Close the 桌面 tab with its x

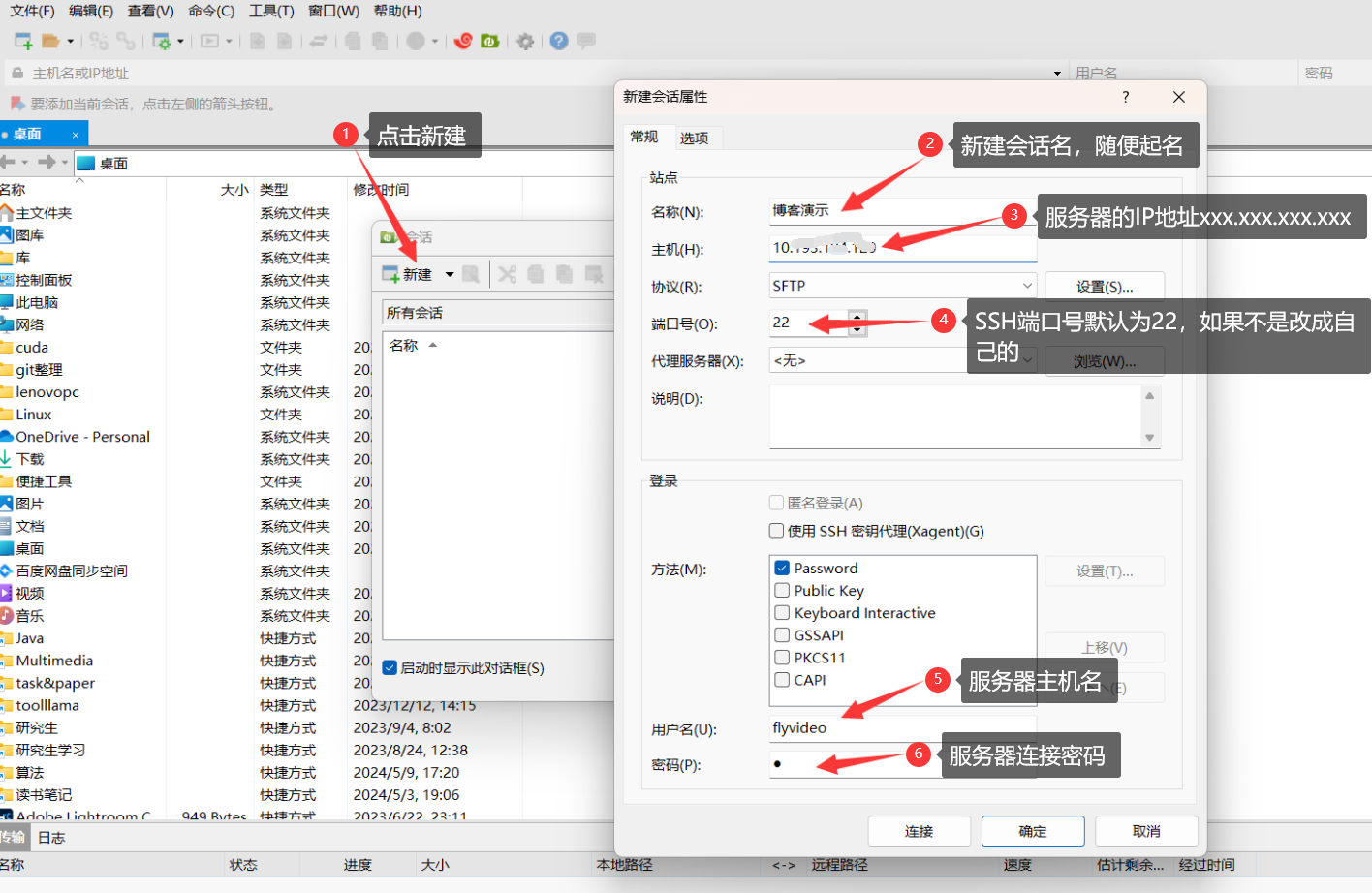point(76,134)
